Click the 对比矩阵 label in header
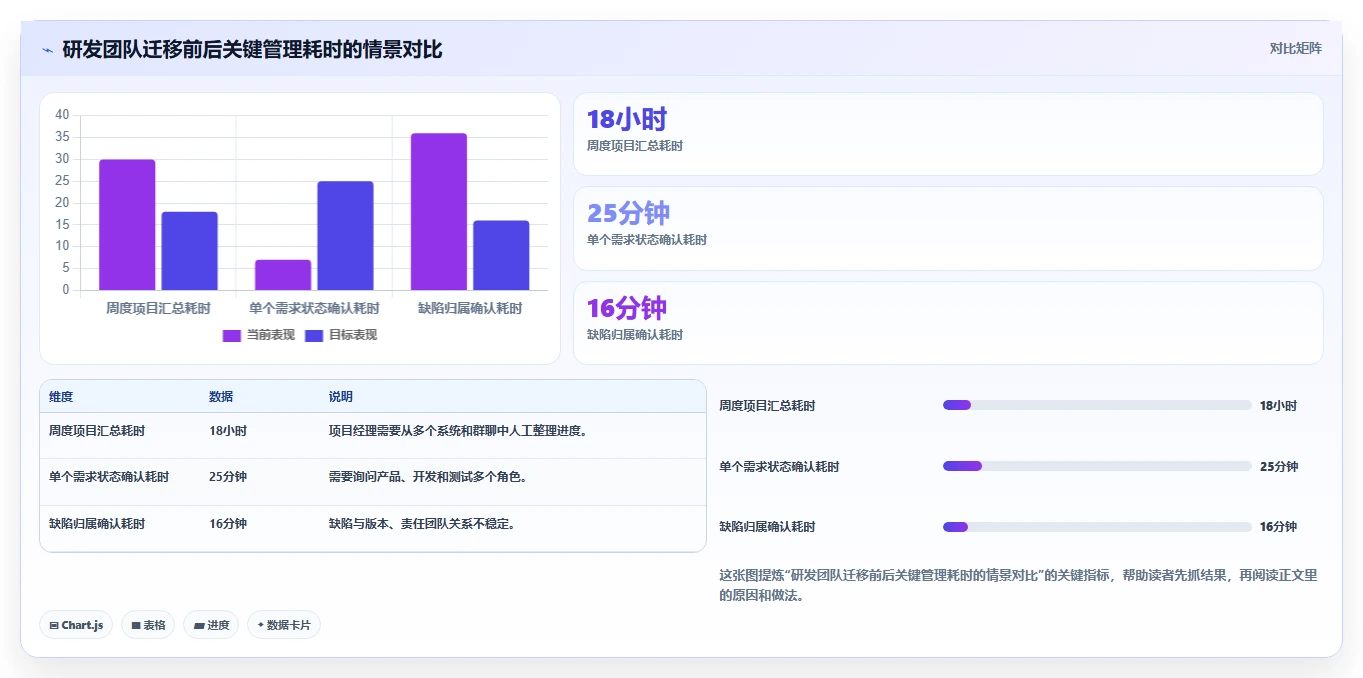The image size is (1363, 678). (x=1295, y=48)
